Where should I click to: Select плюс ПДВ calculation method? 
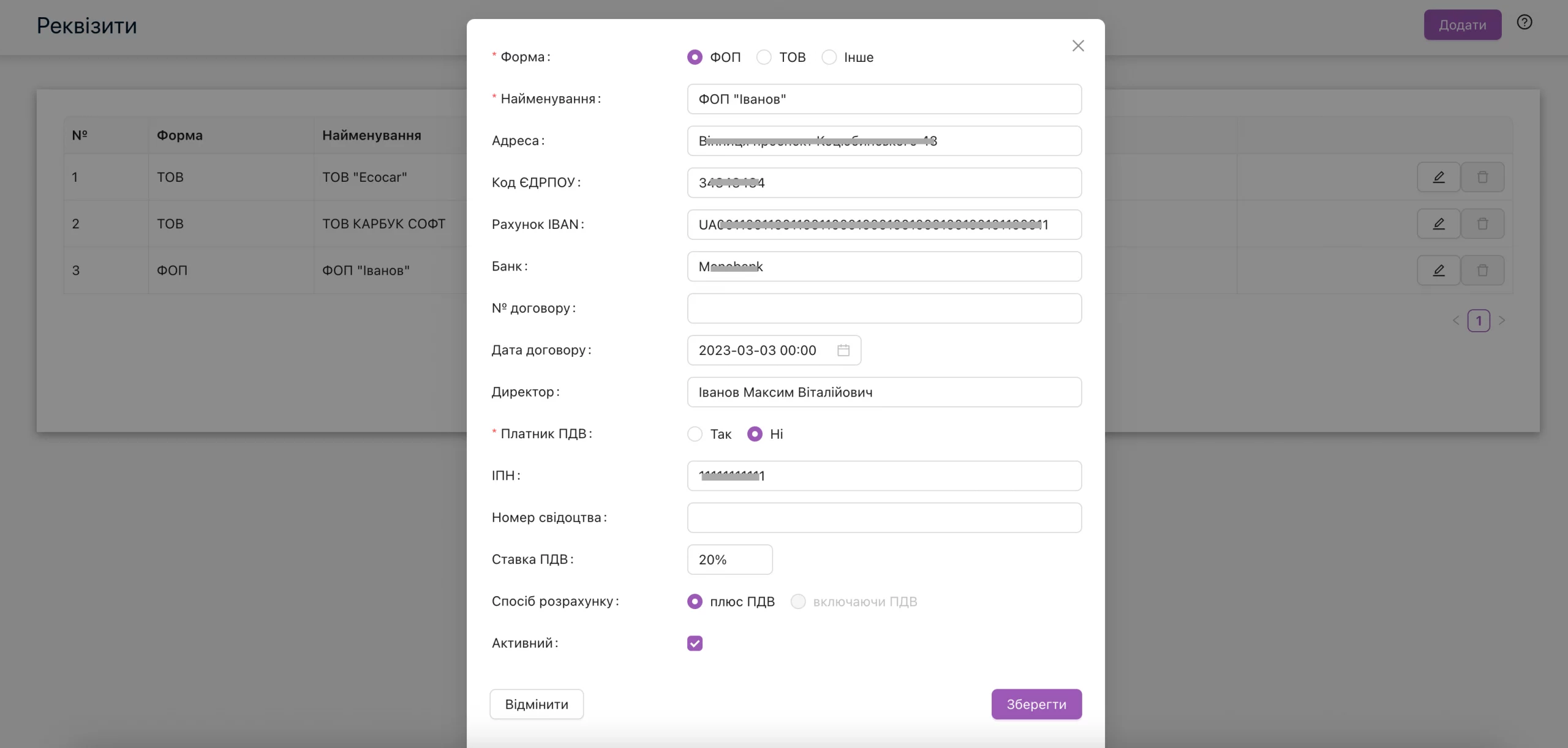click(x=695, y=602)
